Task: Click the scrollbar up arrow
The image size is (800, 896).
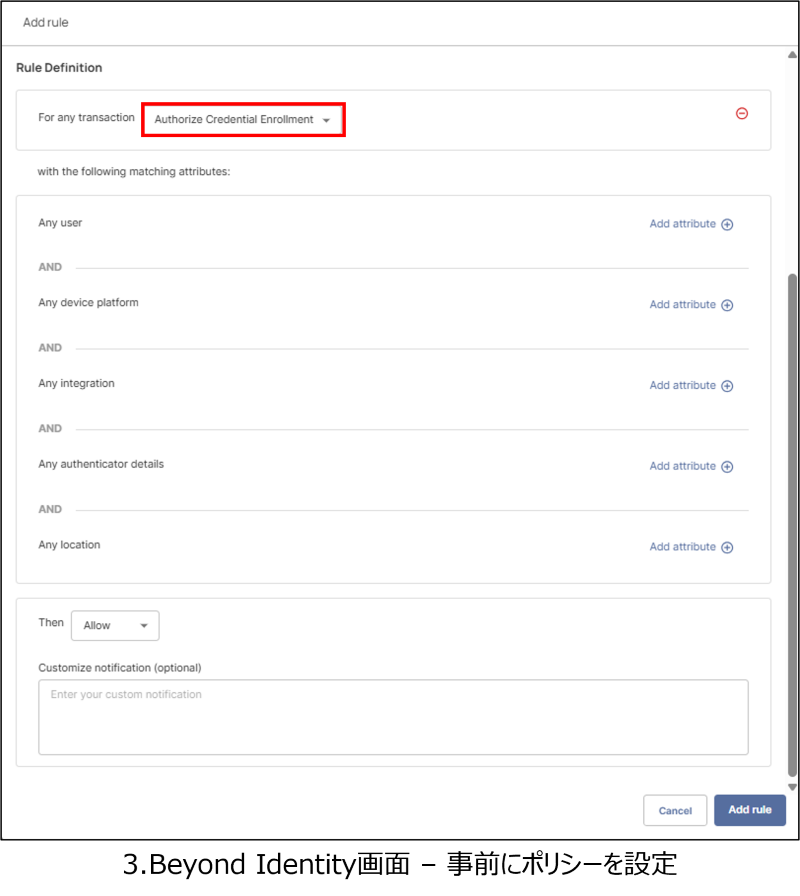Action: pos(793,54)
